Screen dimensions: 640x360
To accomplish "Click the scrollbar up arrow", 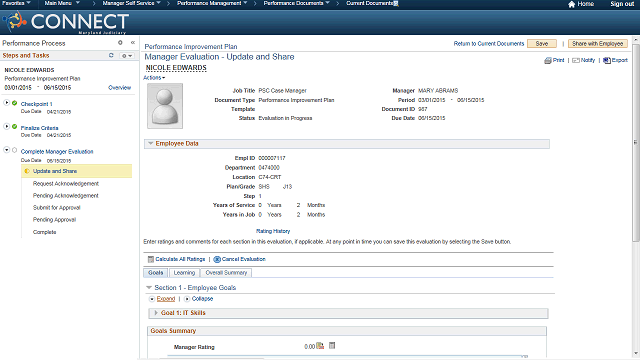I will coord(636,40).
